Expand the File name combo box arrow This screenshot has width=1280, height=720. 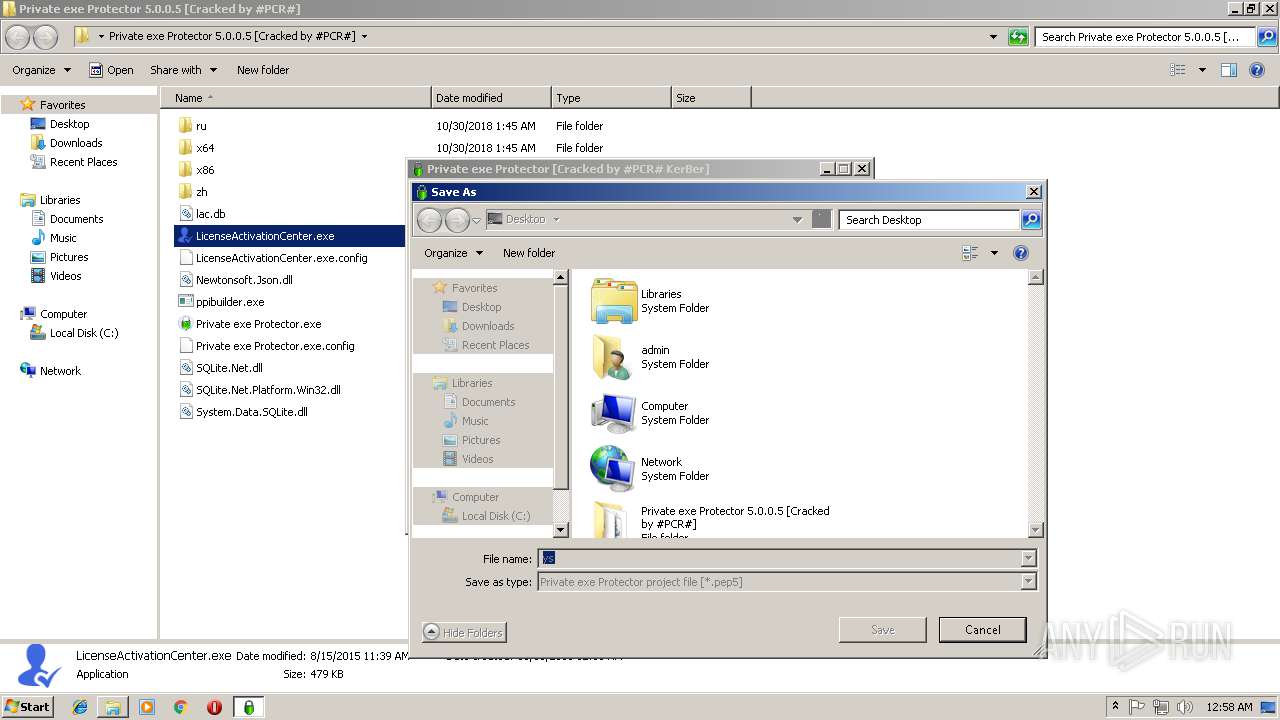click(1029, 559)
